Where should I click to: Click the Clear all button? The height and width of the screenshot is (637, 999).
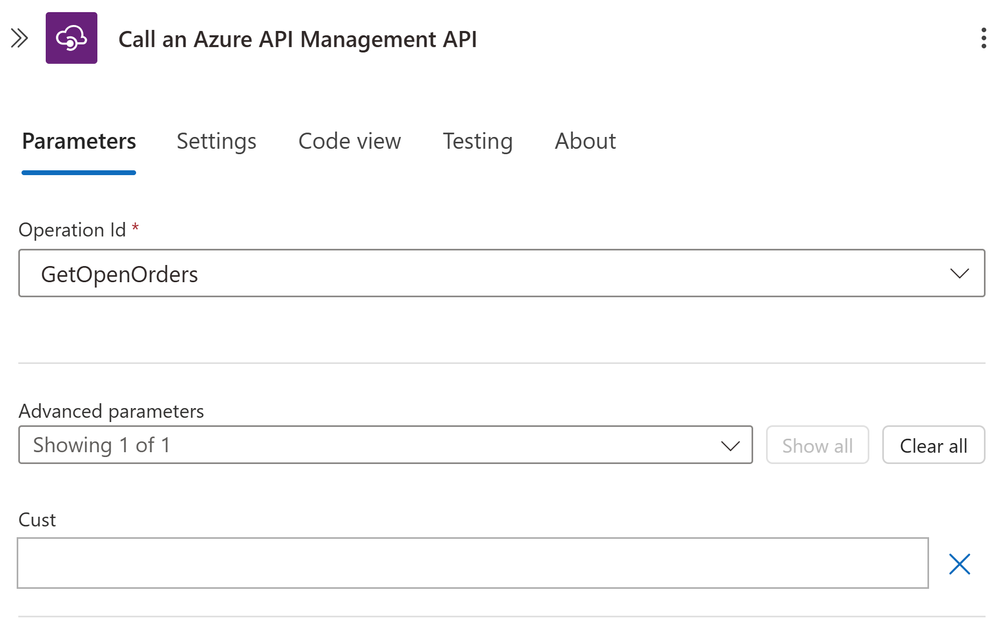(x=933, y=445)
